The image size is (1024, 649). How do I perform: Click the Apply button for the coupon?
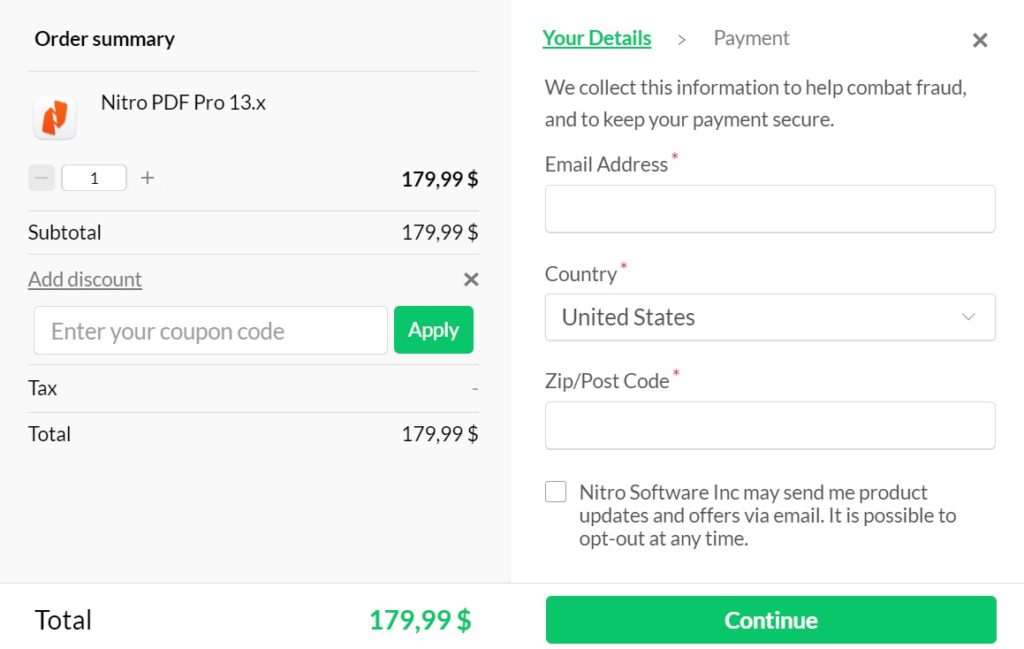[x=433, y=330]
